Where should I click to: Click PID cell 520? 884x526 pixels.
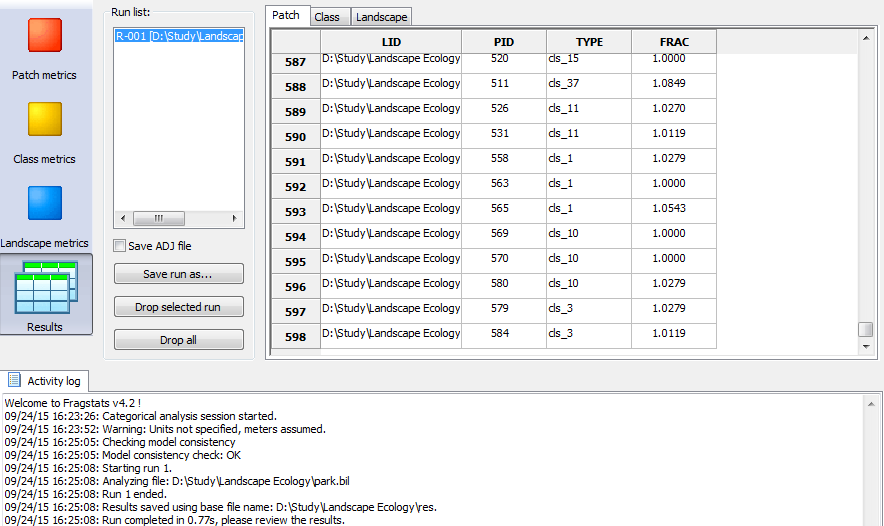click(504, 62)
